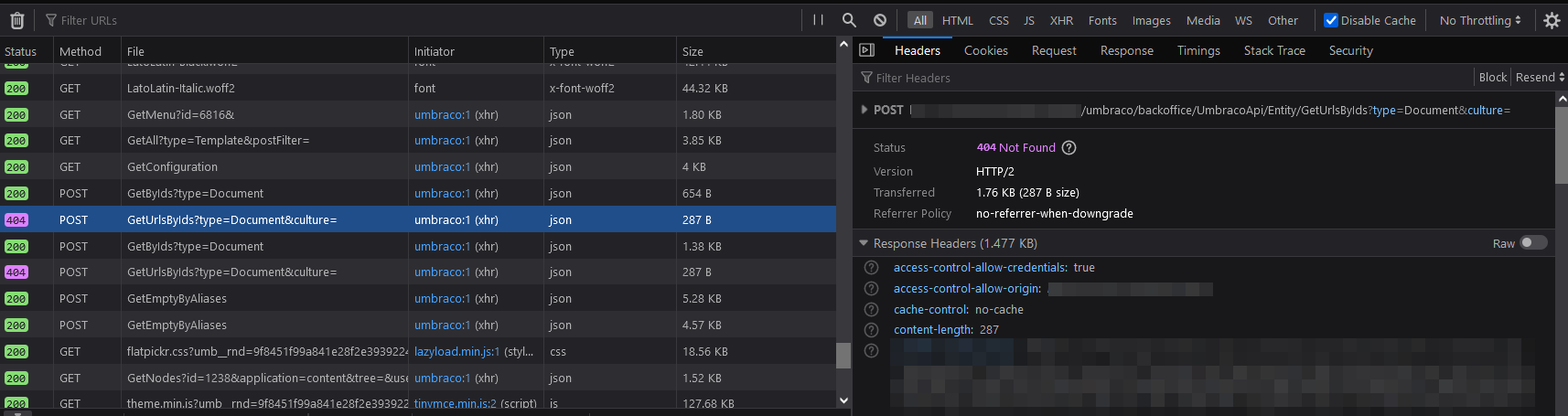
Task: Open the Resend dropdown
Action: (1540, 78)
